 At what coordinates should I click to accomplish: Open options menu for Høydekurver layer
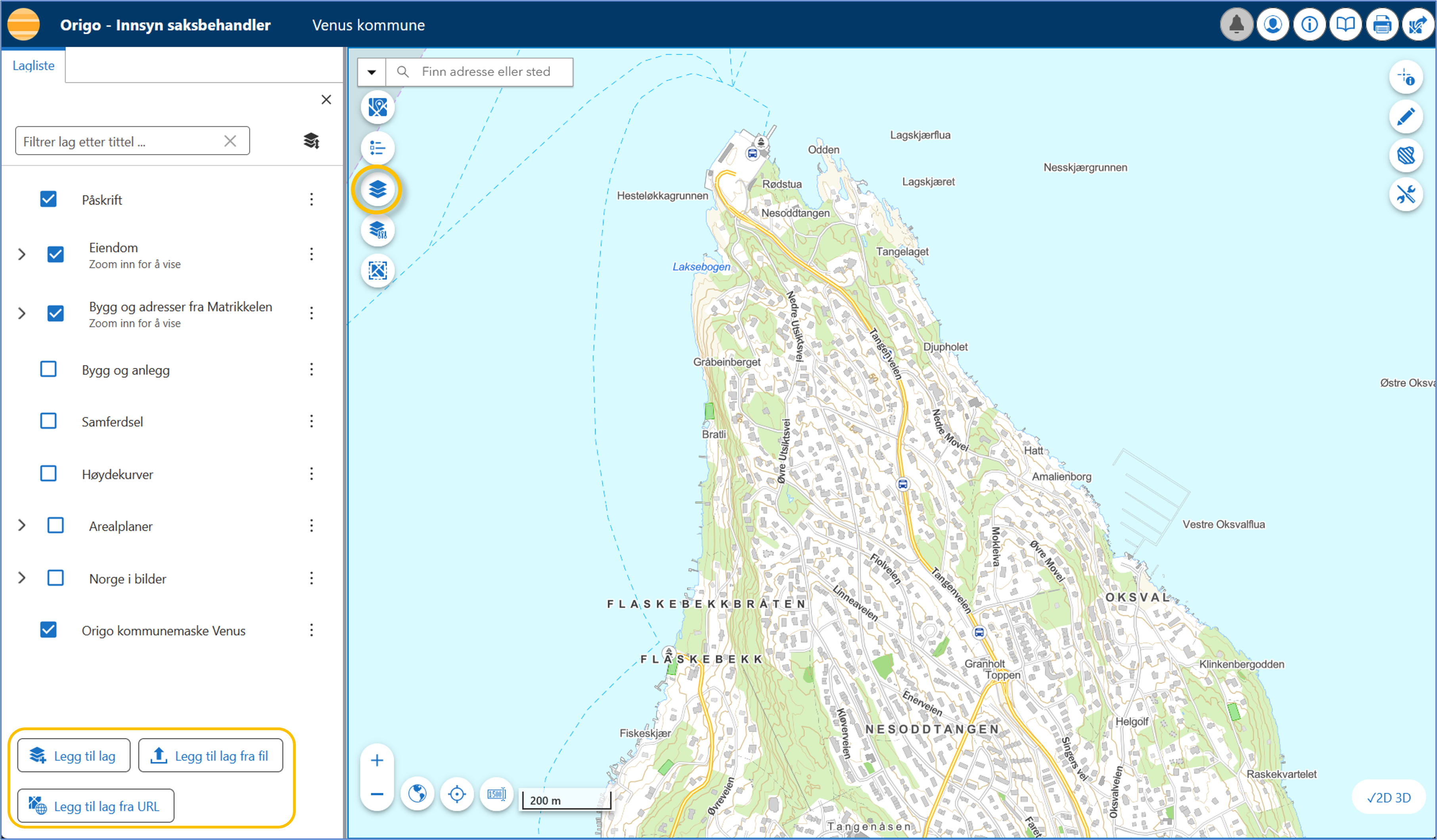tap(311, 474)
